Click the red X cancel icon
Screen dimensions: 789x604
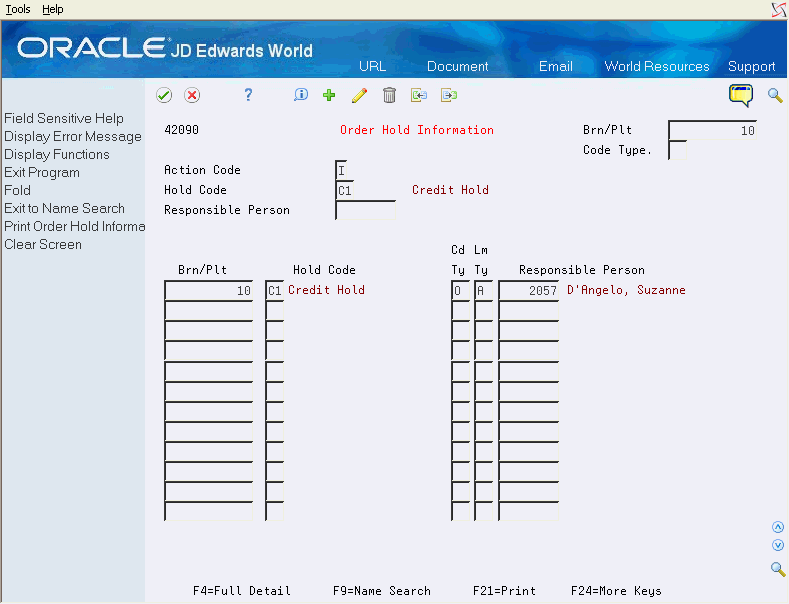[192, 95]
